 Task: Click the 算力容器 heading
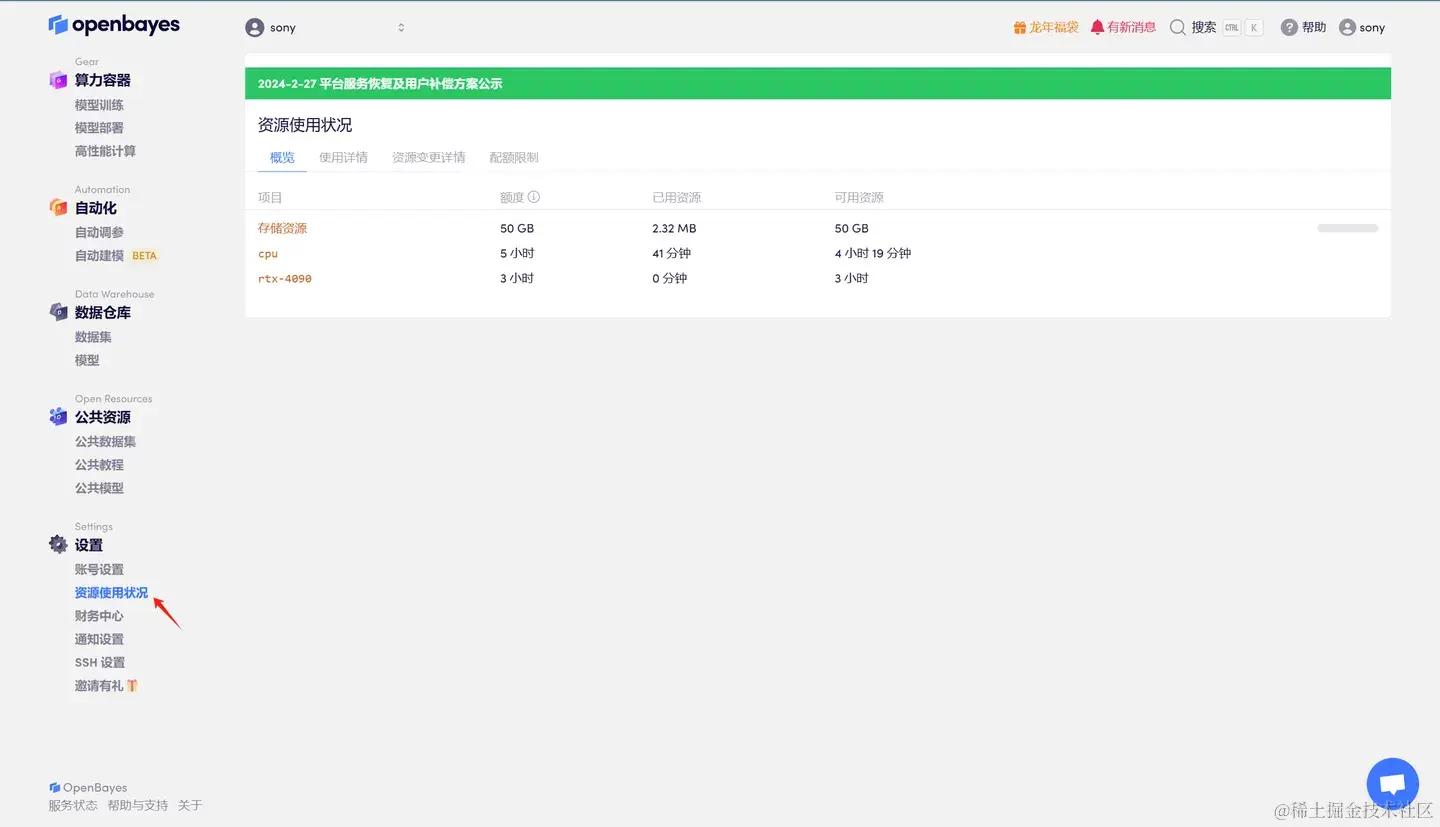[x=103, y=80]
